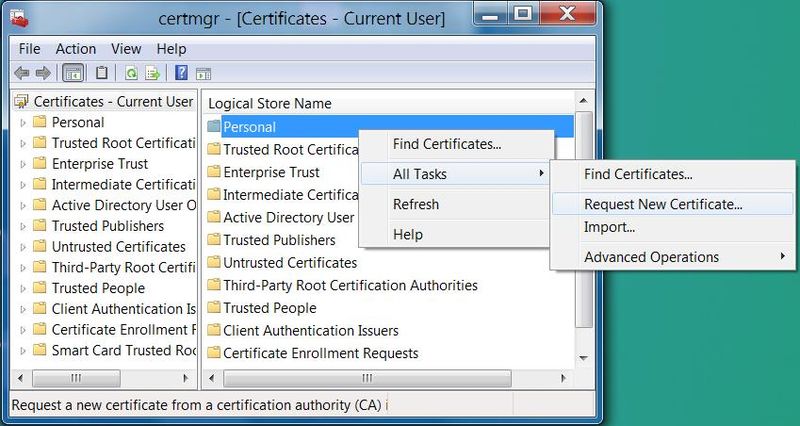Viewport: 800px width, 426px height.
Task: Toggle the Show/Hide Action Pane icon
Action: coord(203,74)
